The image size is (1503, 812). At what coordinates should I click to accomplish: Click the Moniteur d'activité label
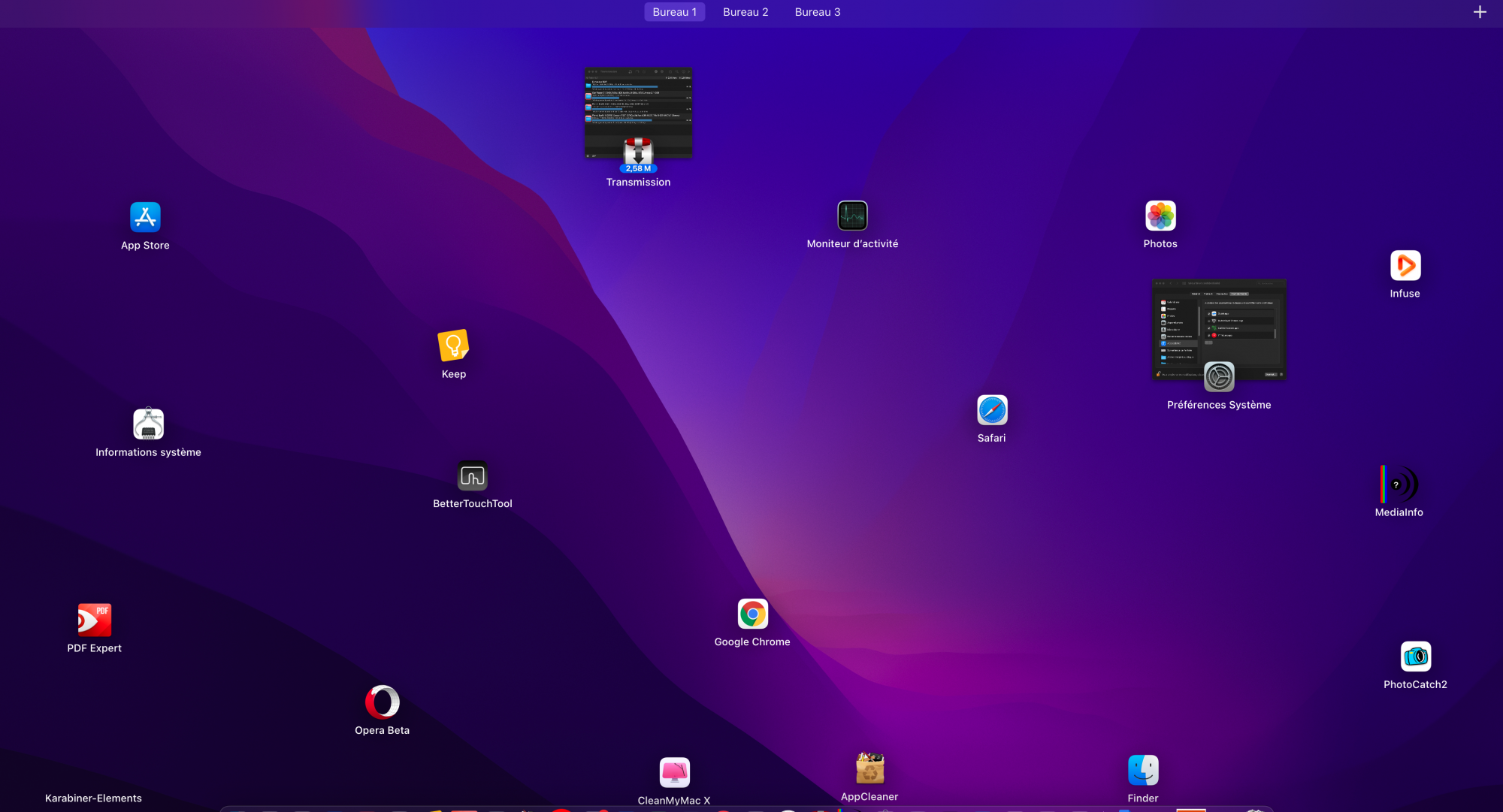coord(852,244)
